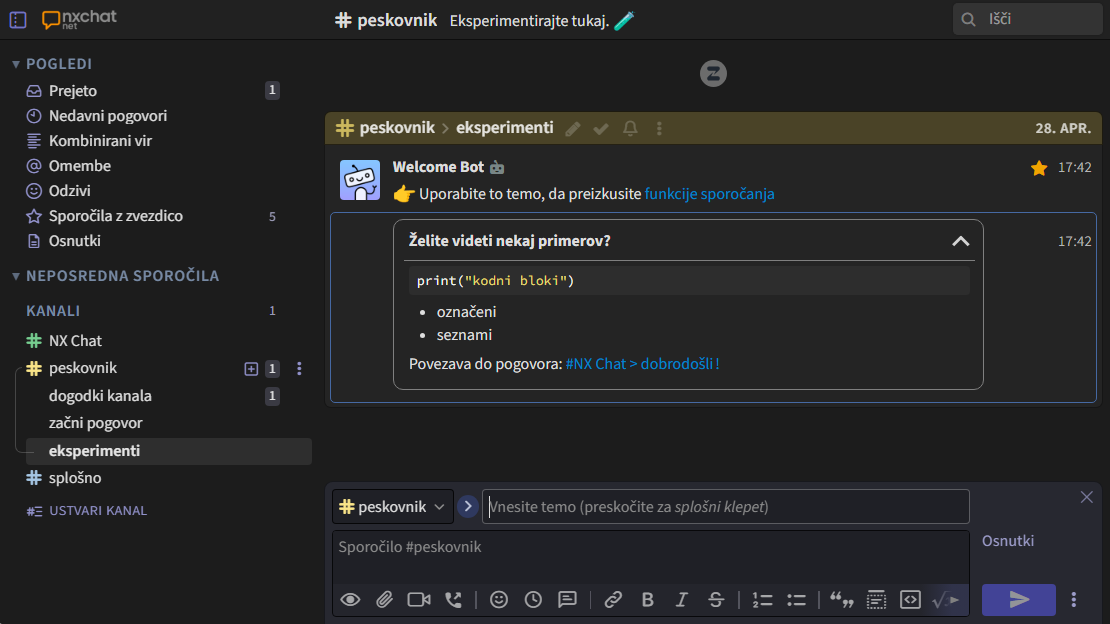Click Welcome Bot avatar
Image resolution: width=1110 pixels, height=624 pixels.
pos(360,180)
